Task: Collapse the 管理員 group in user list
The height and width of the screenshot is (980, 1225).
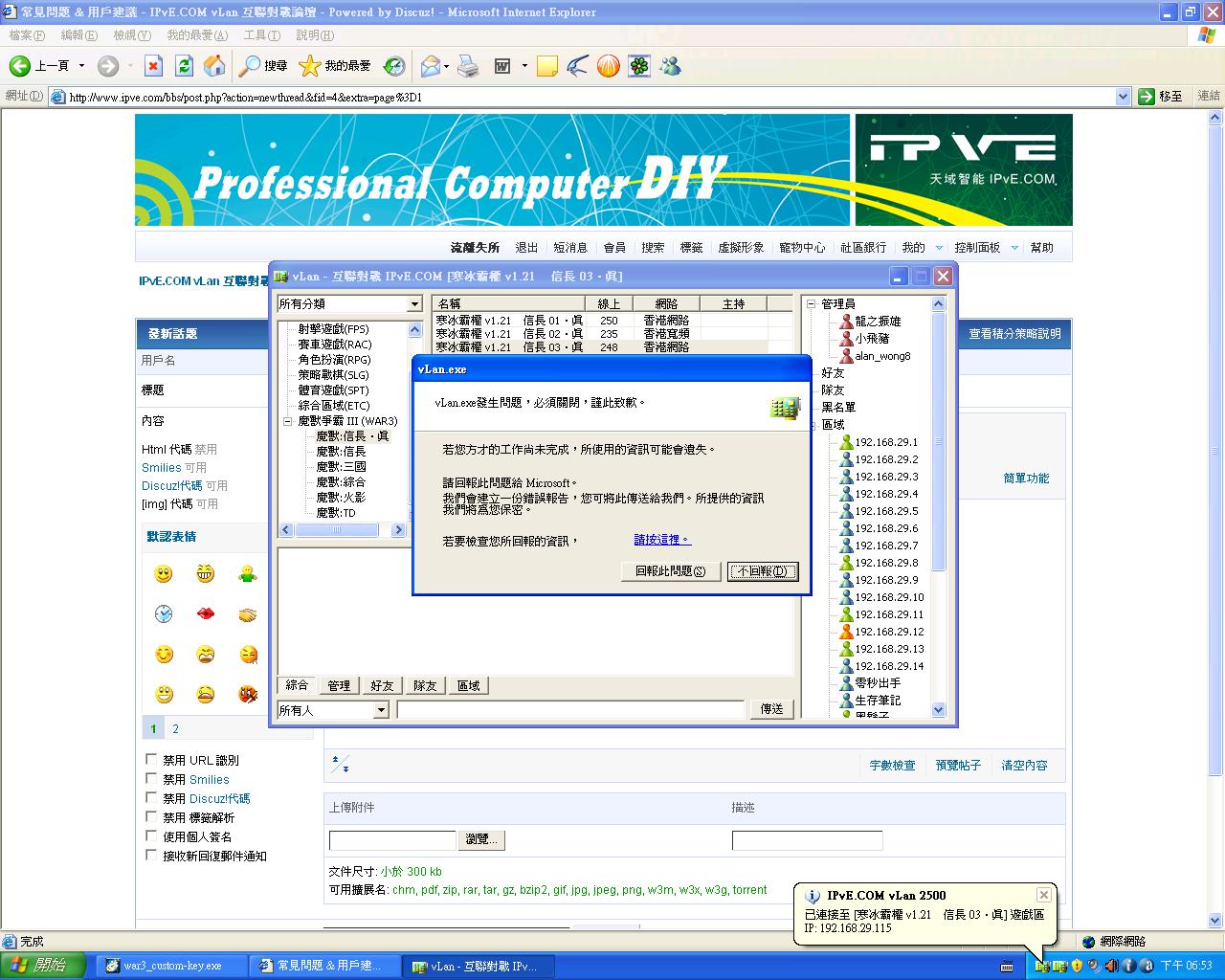Action: click(x=812, y=304)
